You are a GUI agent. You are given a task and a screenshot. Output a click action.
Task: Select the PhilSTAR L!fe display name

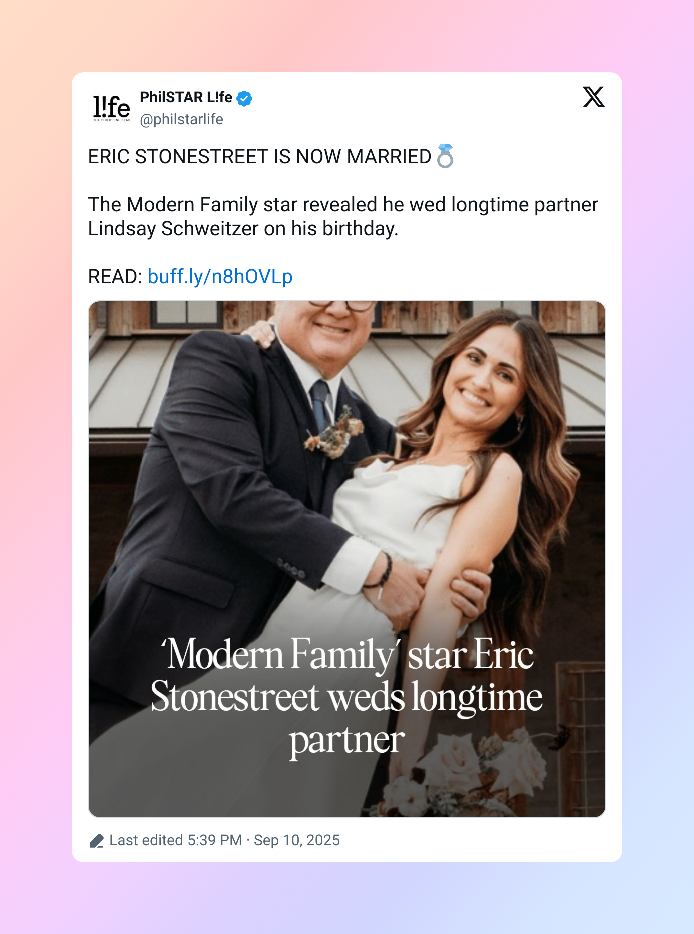(185, 97)
